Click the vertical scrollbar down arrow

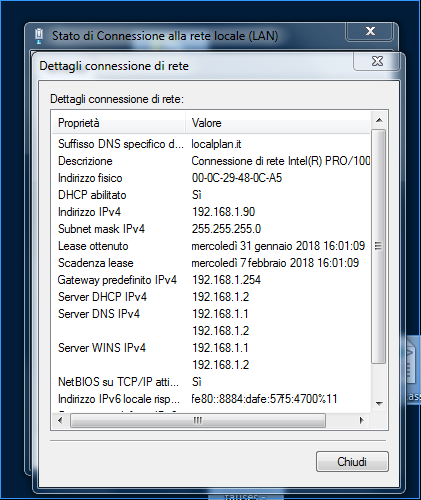point(379,404)
